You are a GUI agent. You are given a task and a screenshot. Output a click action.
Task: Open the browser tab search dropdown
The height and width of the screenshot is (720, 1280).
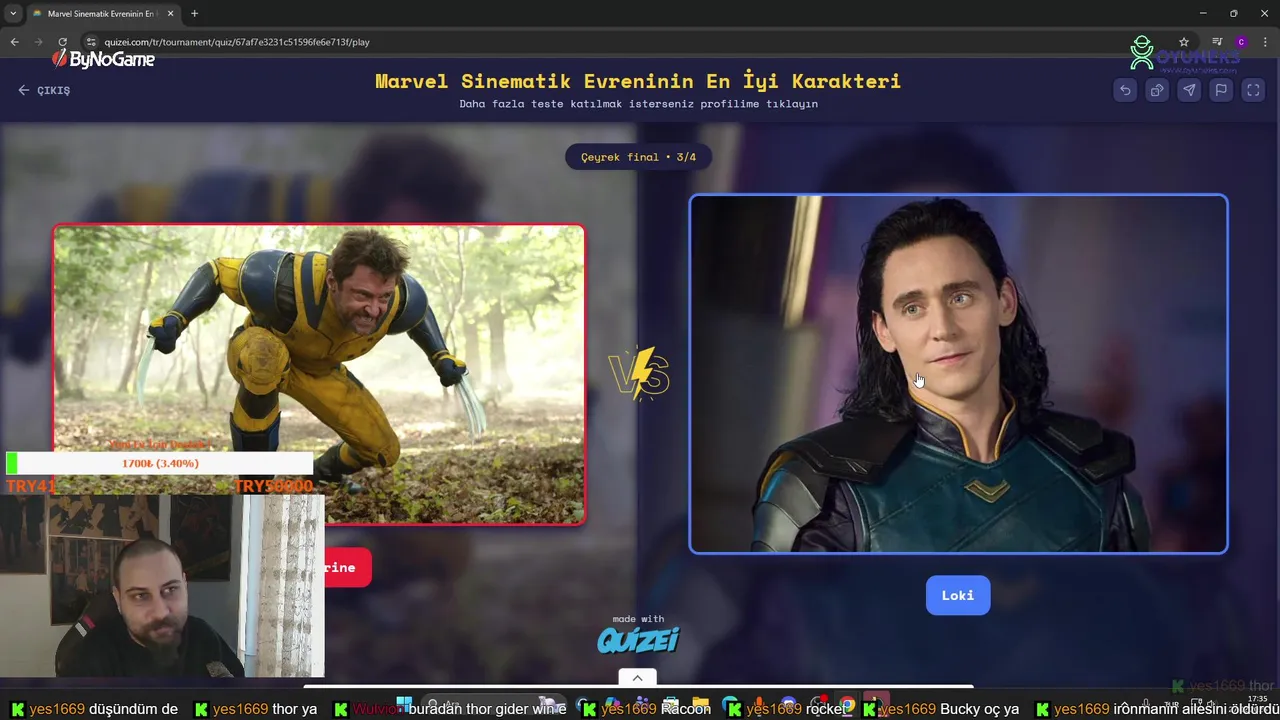(x=13, y=13)
